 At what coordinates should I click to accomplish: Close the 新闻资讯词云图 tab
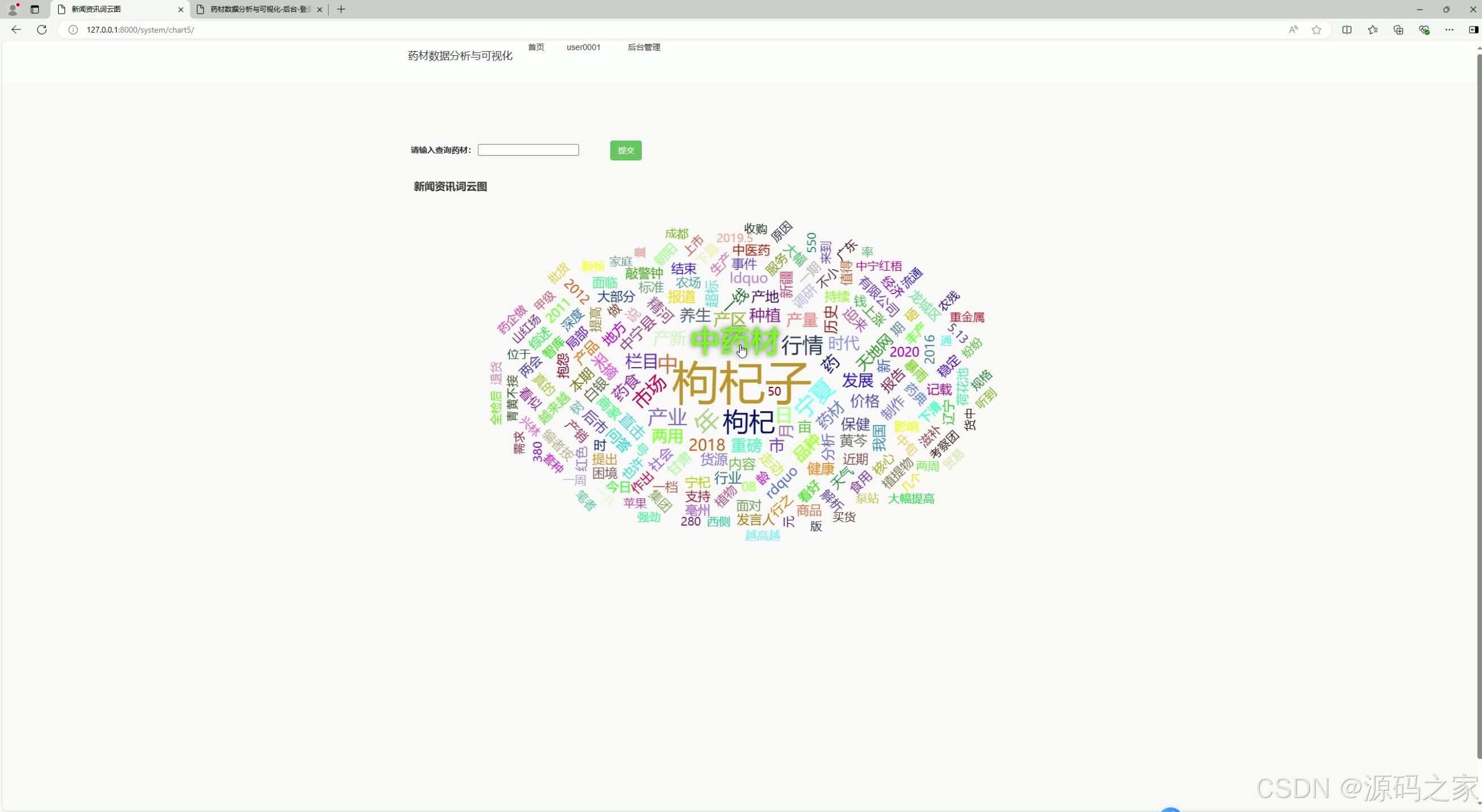[180, 9]
